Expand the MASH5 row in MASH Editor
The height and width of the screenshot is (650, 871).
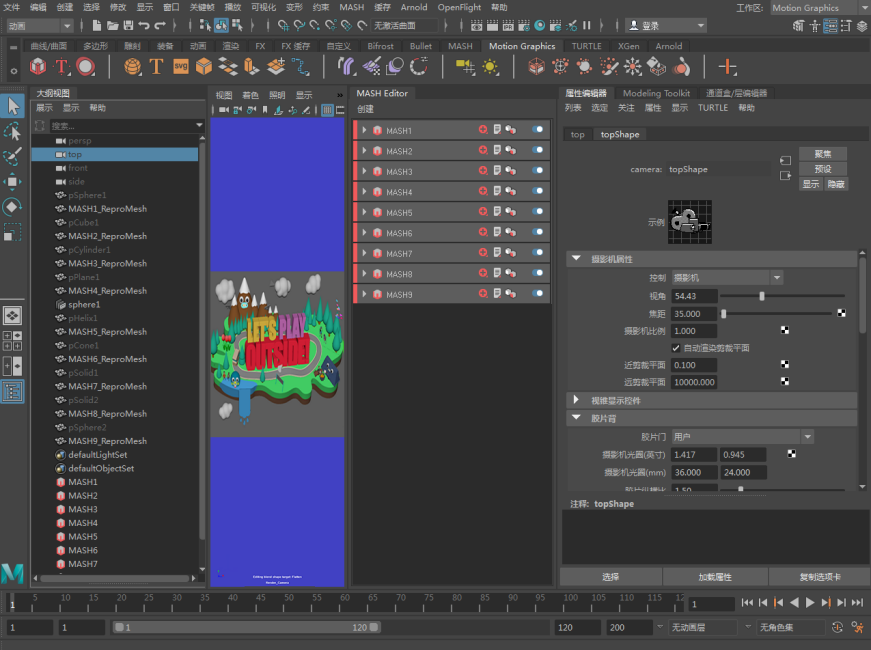pos(364,212)
